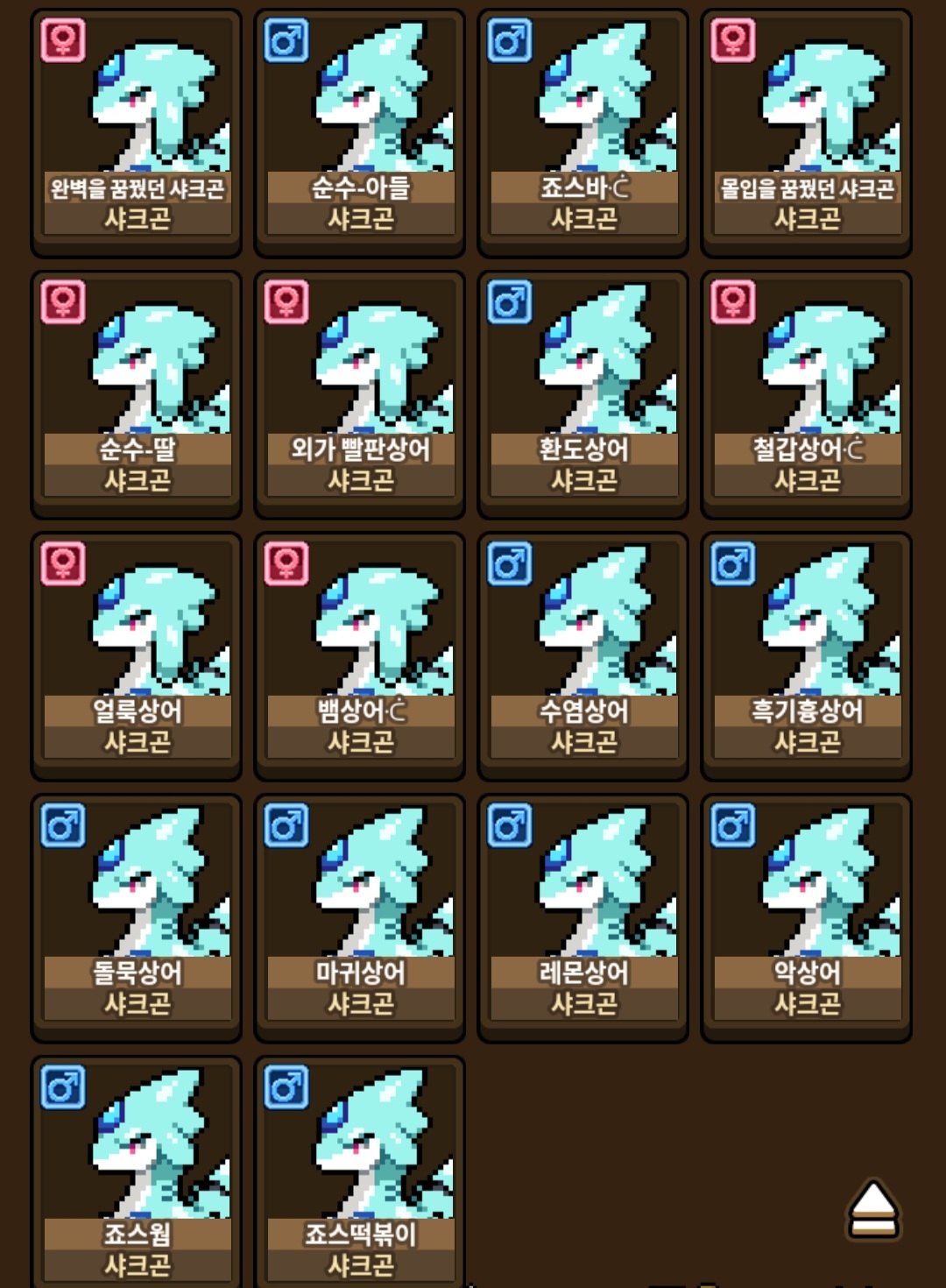Click the male icon on 순수-아들 card
This screenshot has width=946, height=1288.
[286, 40]
